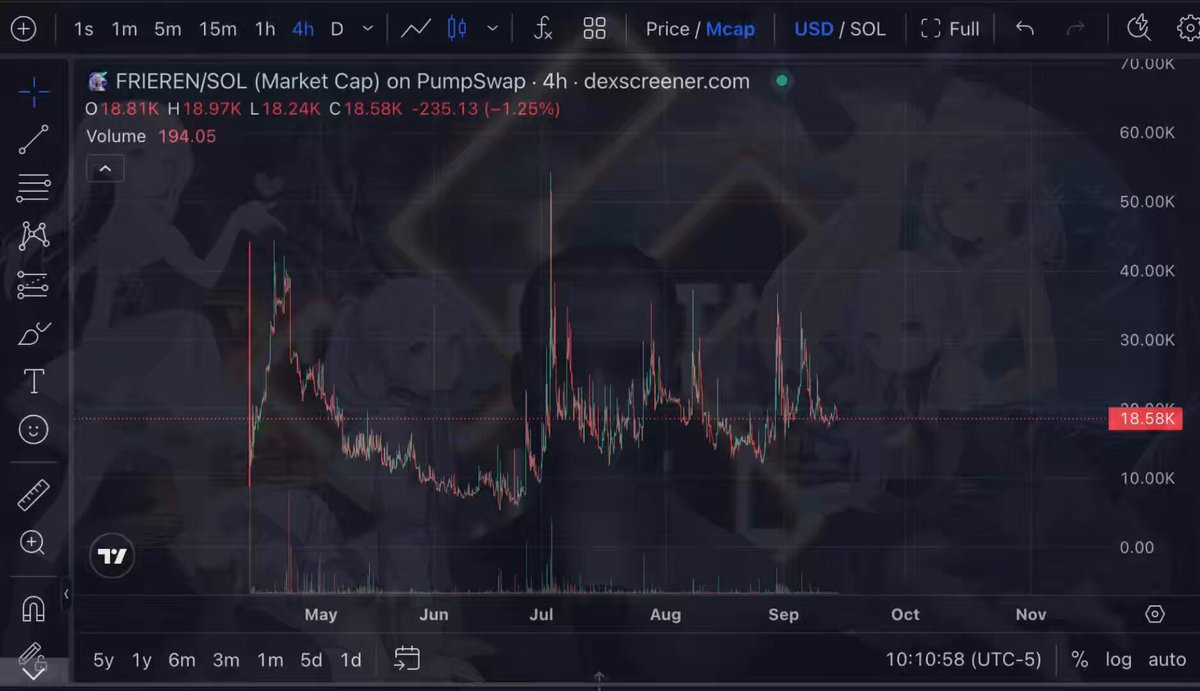
Task: Click the Volume 194.05 indicator label
Action: coord(151,136)
